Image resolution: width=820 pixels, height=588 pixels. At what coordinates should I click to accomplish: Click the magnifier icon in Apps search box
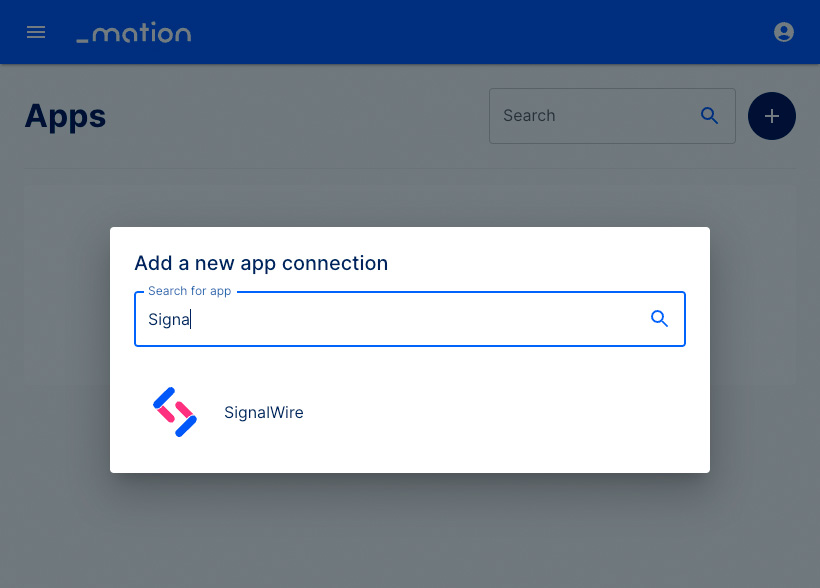709,116
